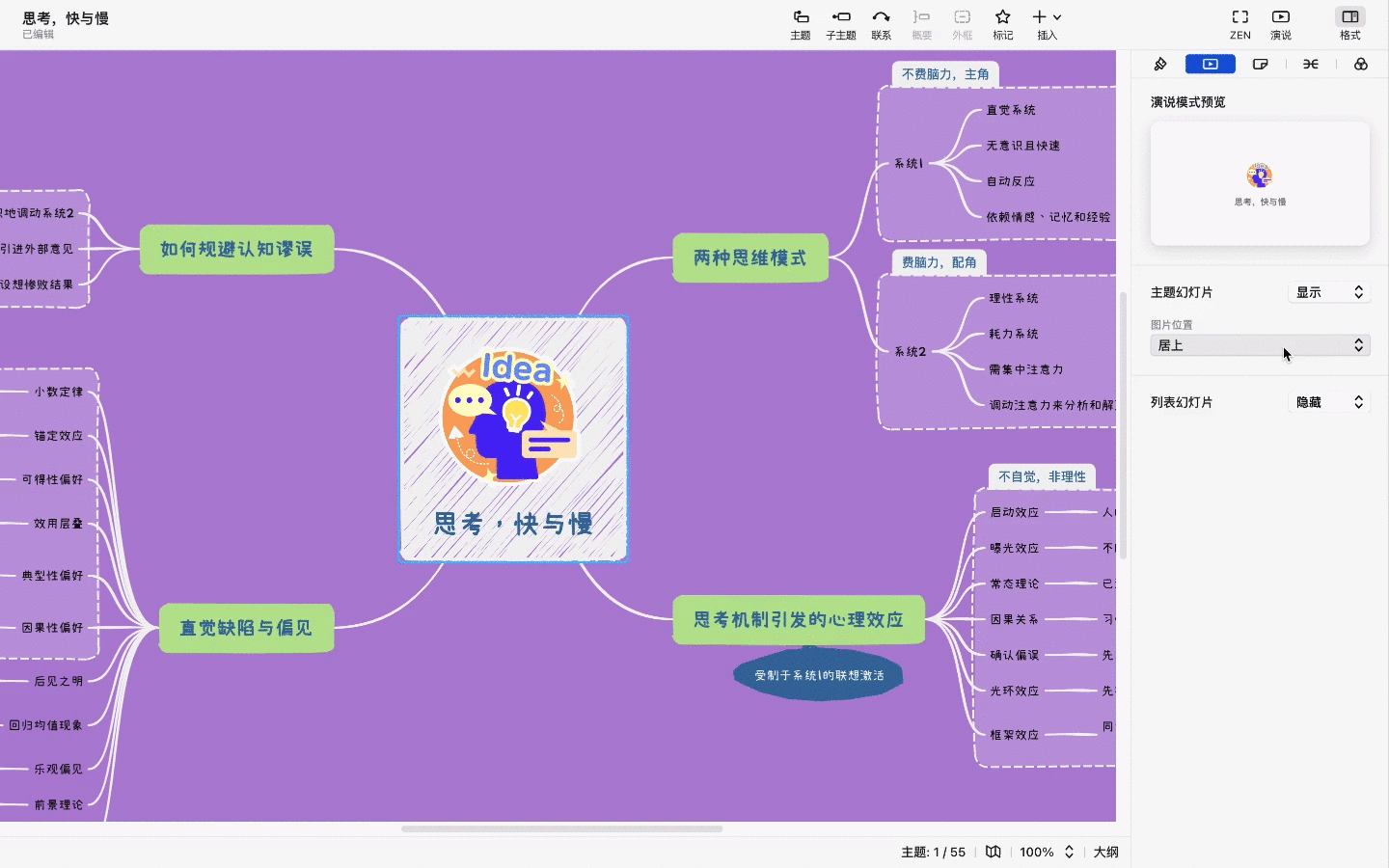Change 列表幻灯片 hidden setting dropdown
This screenshot has height=868, width=1389.
point(1329,402)
